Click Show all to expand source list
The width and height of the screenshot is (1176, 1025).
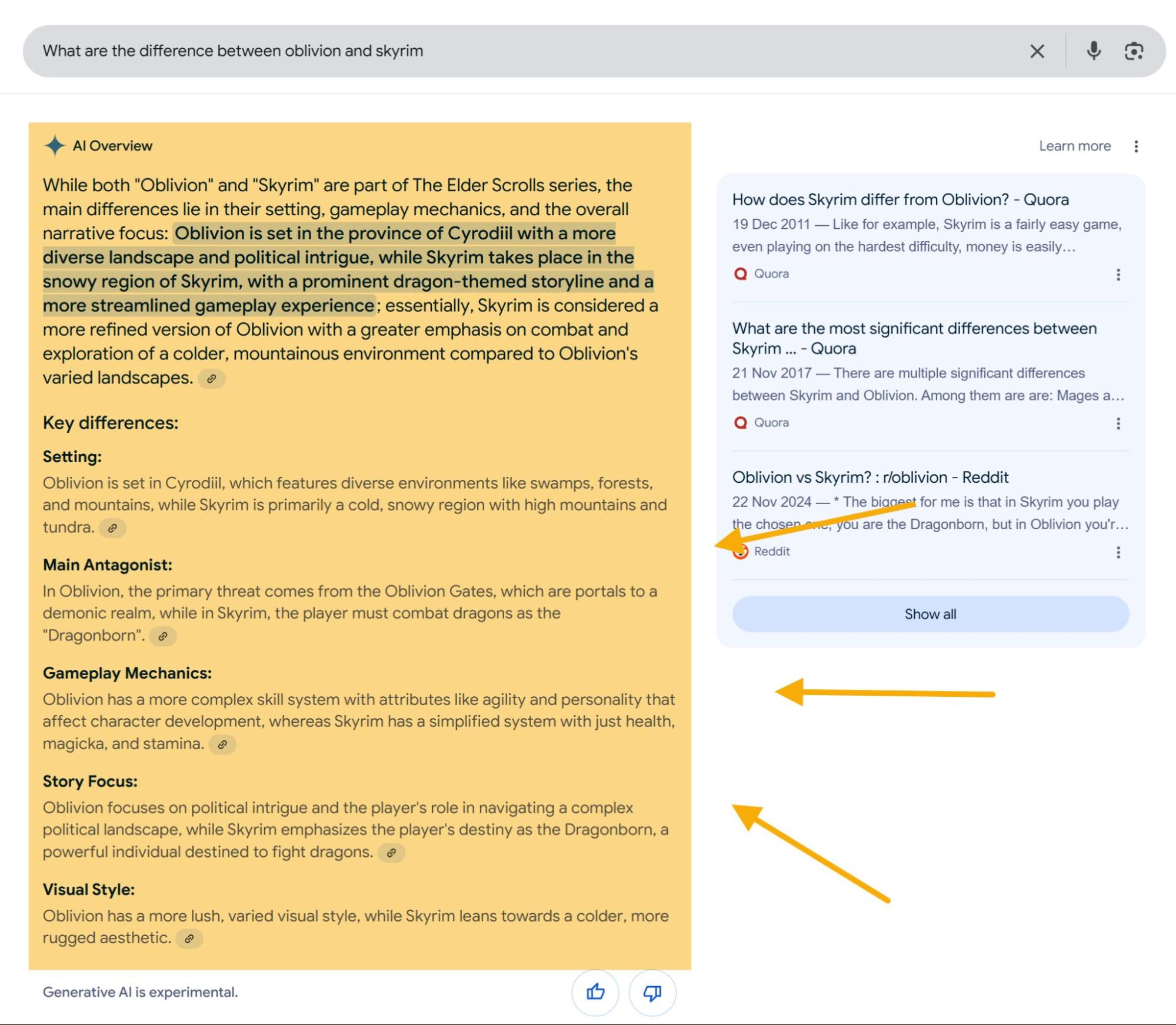930,613
